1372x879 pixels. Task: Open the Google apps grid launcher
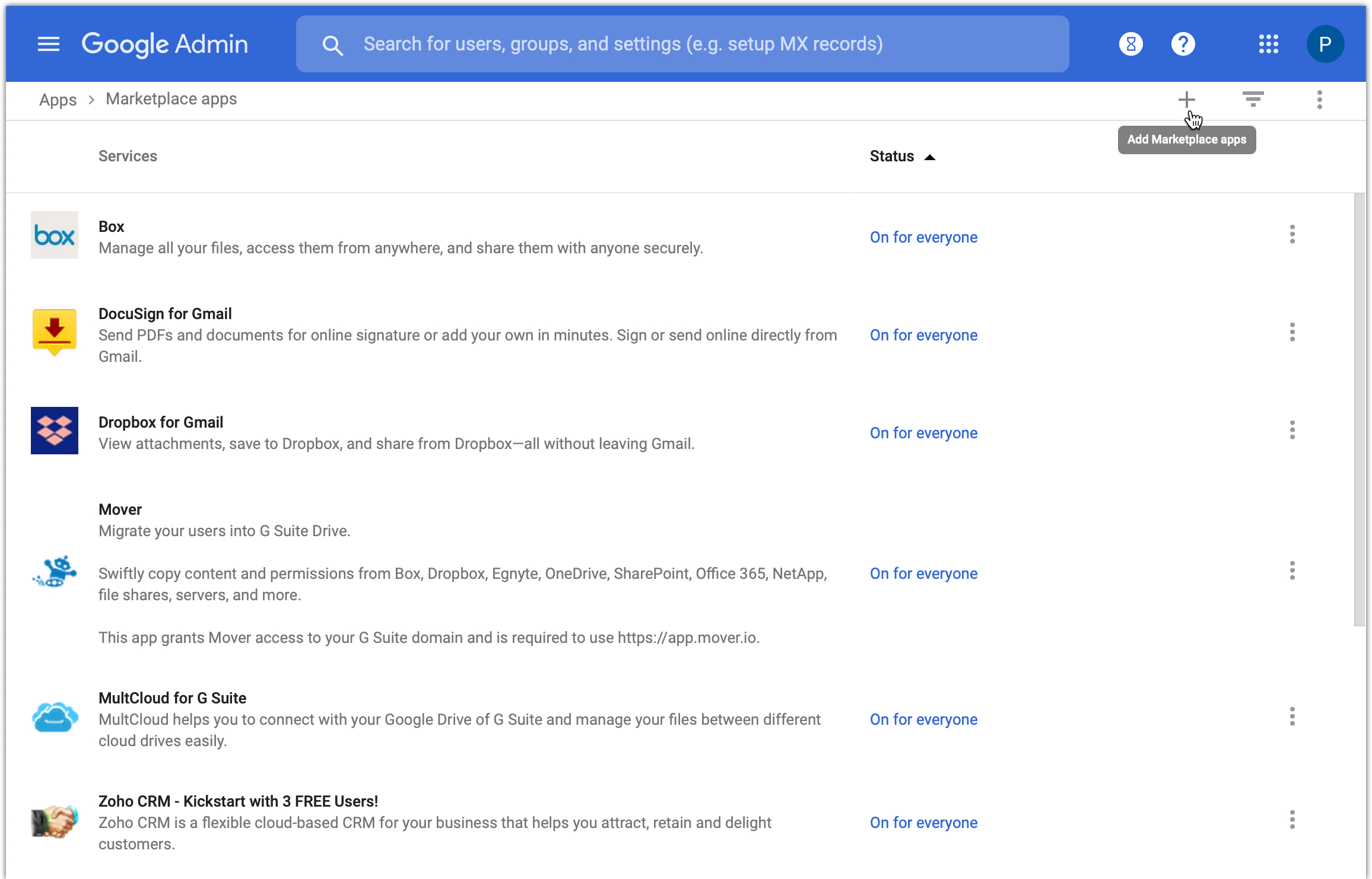click(1268, 44)
